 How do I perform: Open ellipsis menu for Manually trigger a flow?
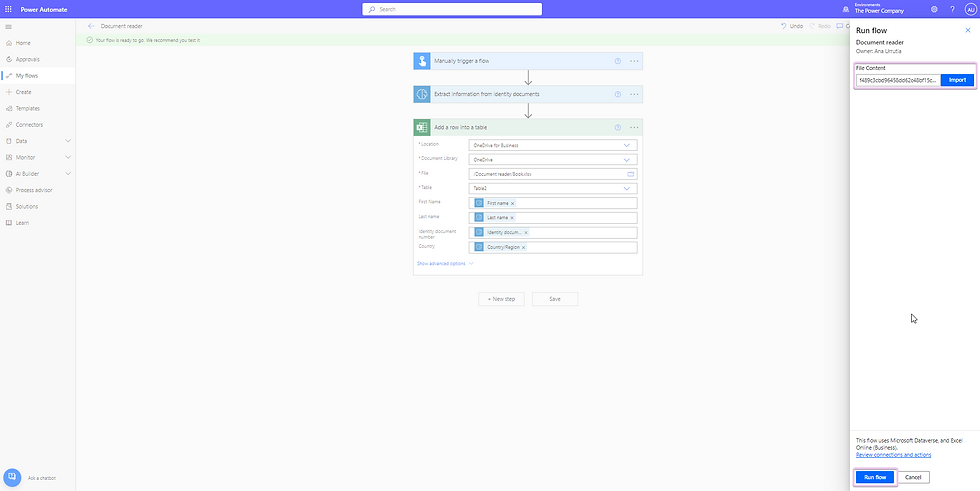tap(634, 61)
